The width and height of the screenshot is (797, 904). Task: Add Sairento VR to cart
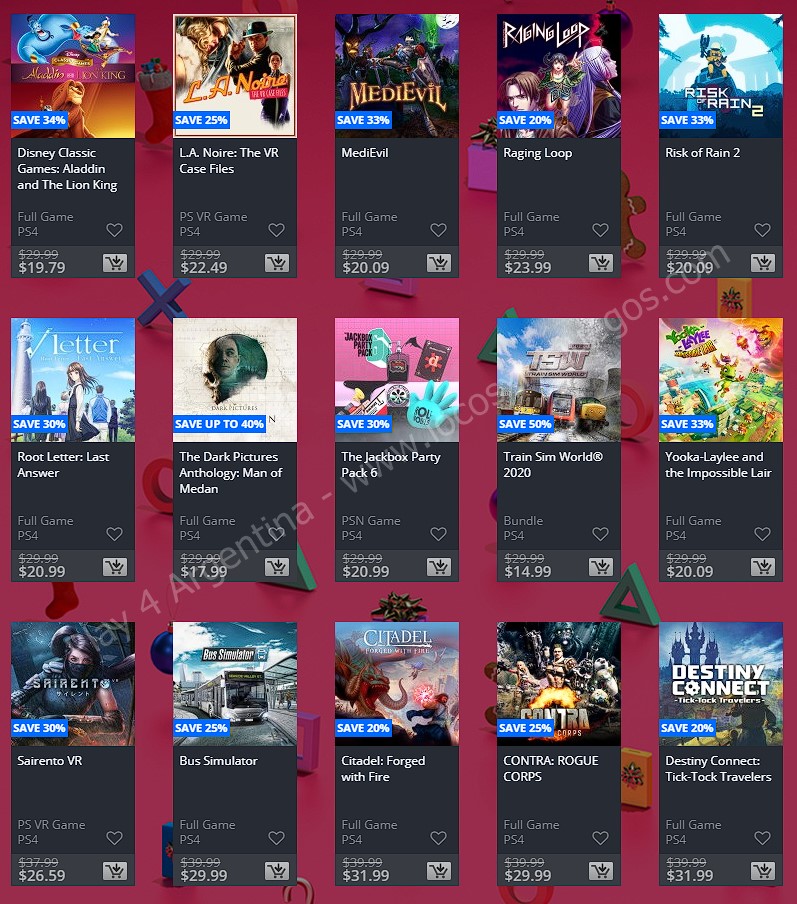click(115, 871)
